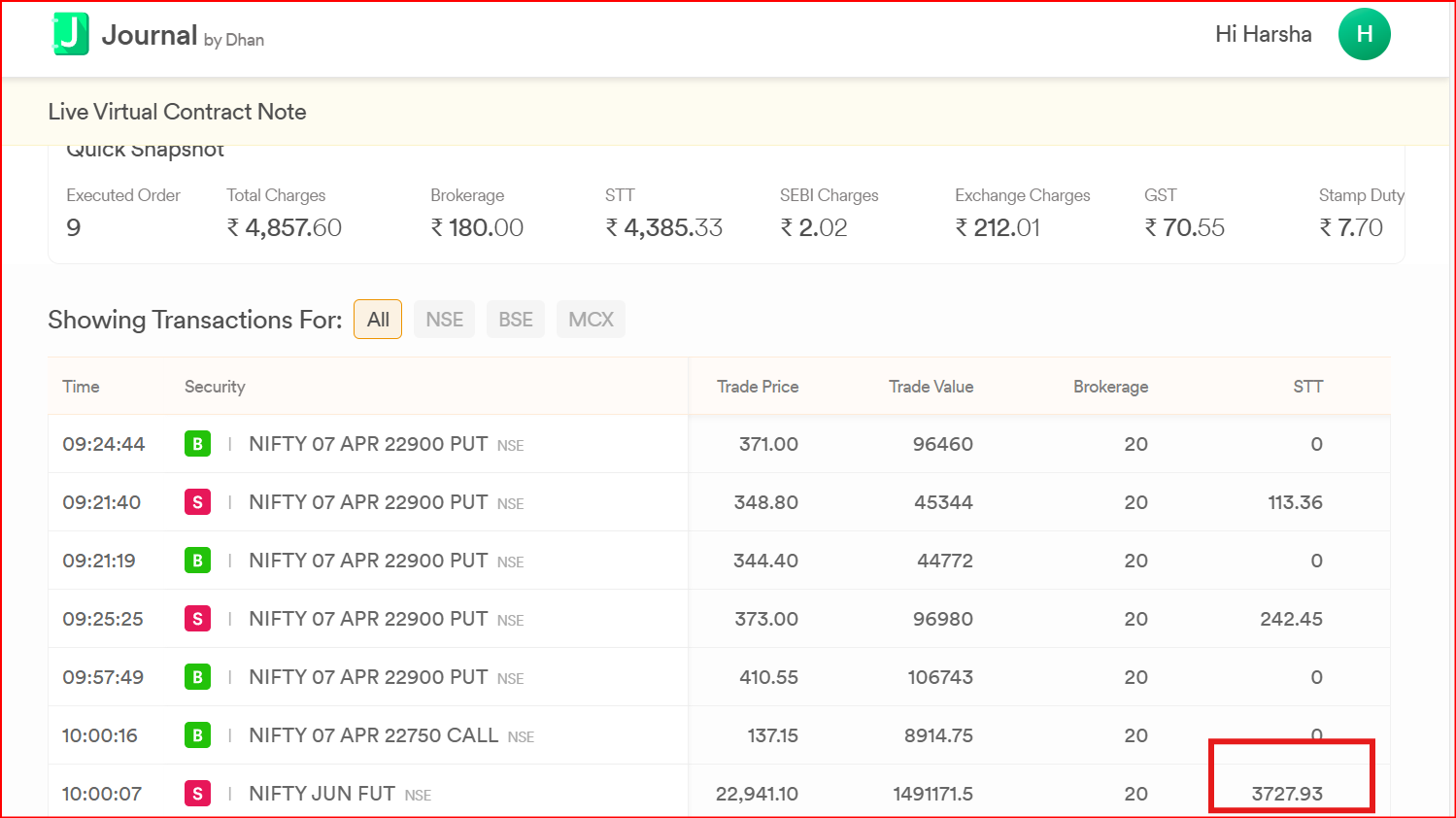Click the Buy badge on 09:24:44 trade
The height and width of the screenshot is (818, 1456).
coord(197,444)
